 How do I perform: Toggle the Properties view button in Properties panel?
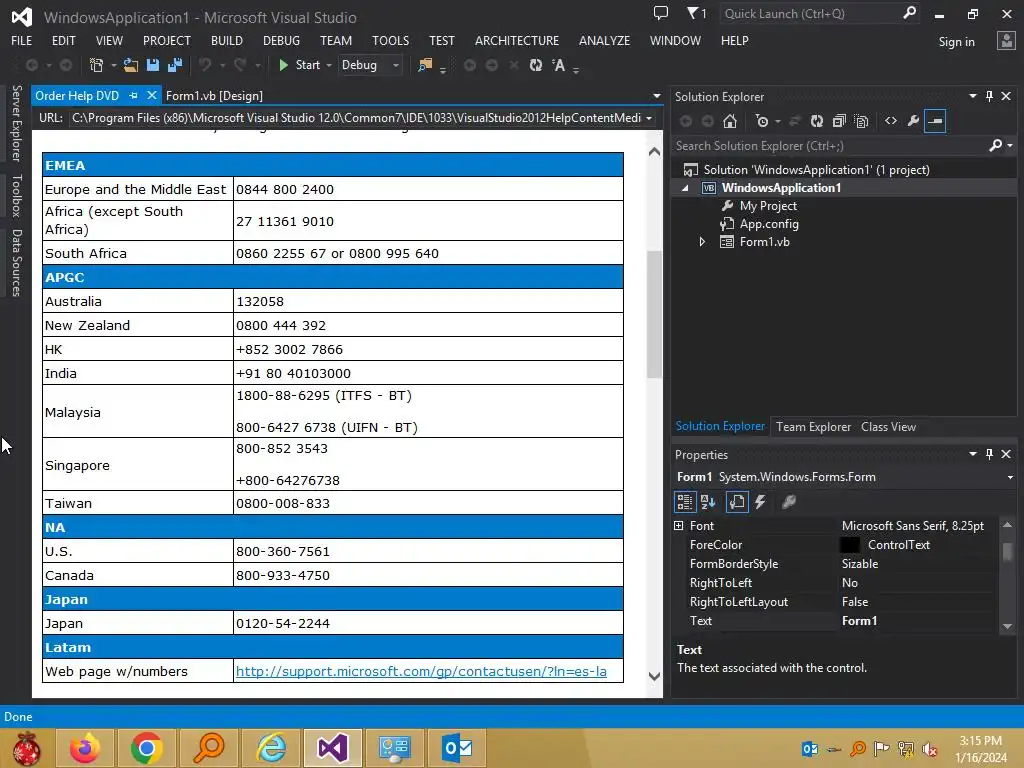click(x=737, y=502)
